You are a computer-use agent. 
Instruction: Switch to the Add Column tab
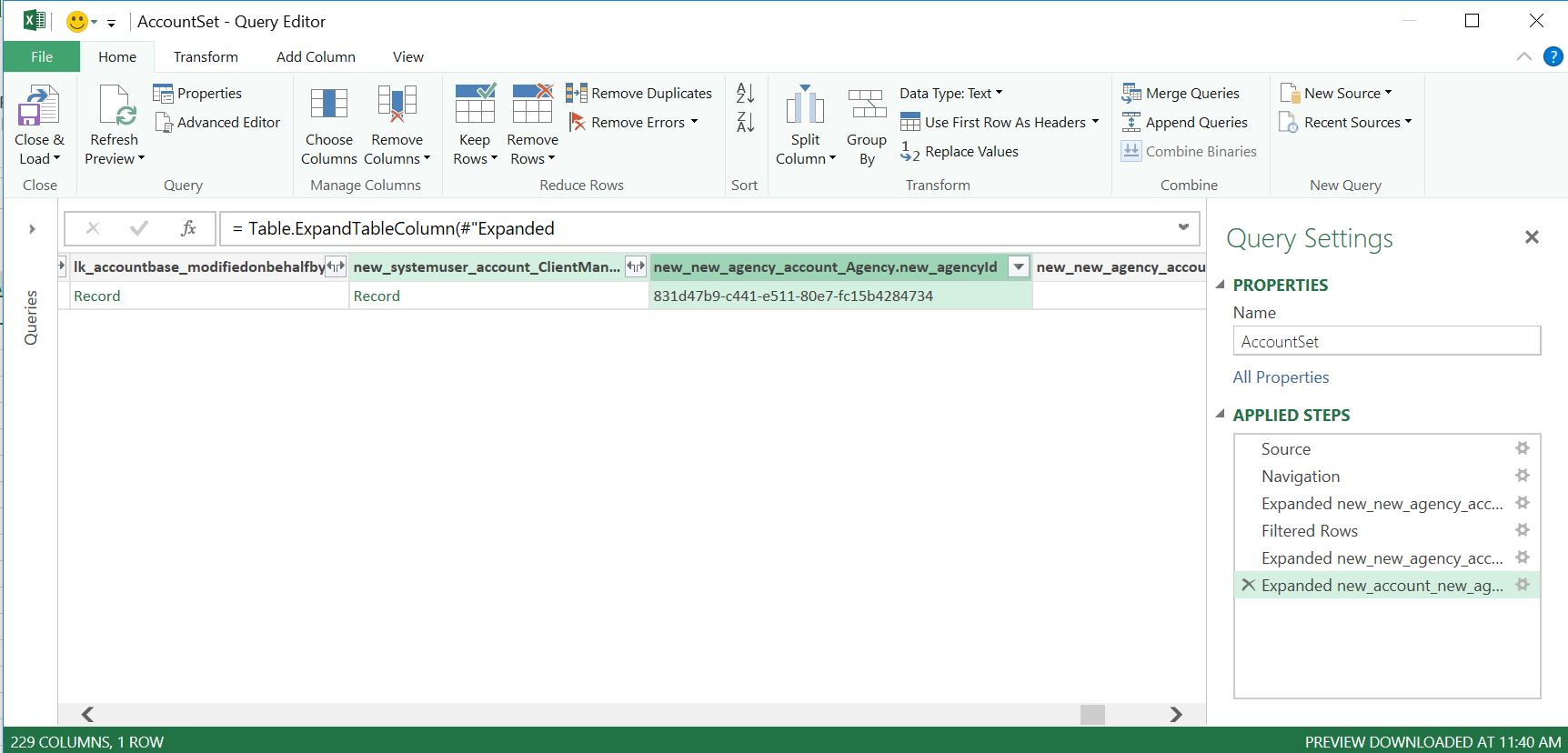coord(316,56)
